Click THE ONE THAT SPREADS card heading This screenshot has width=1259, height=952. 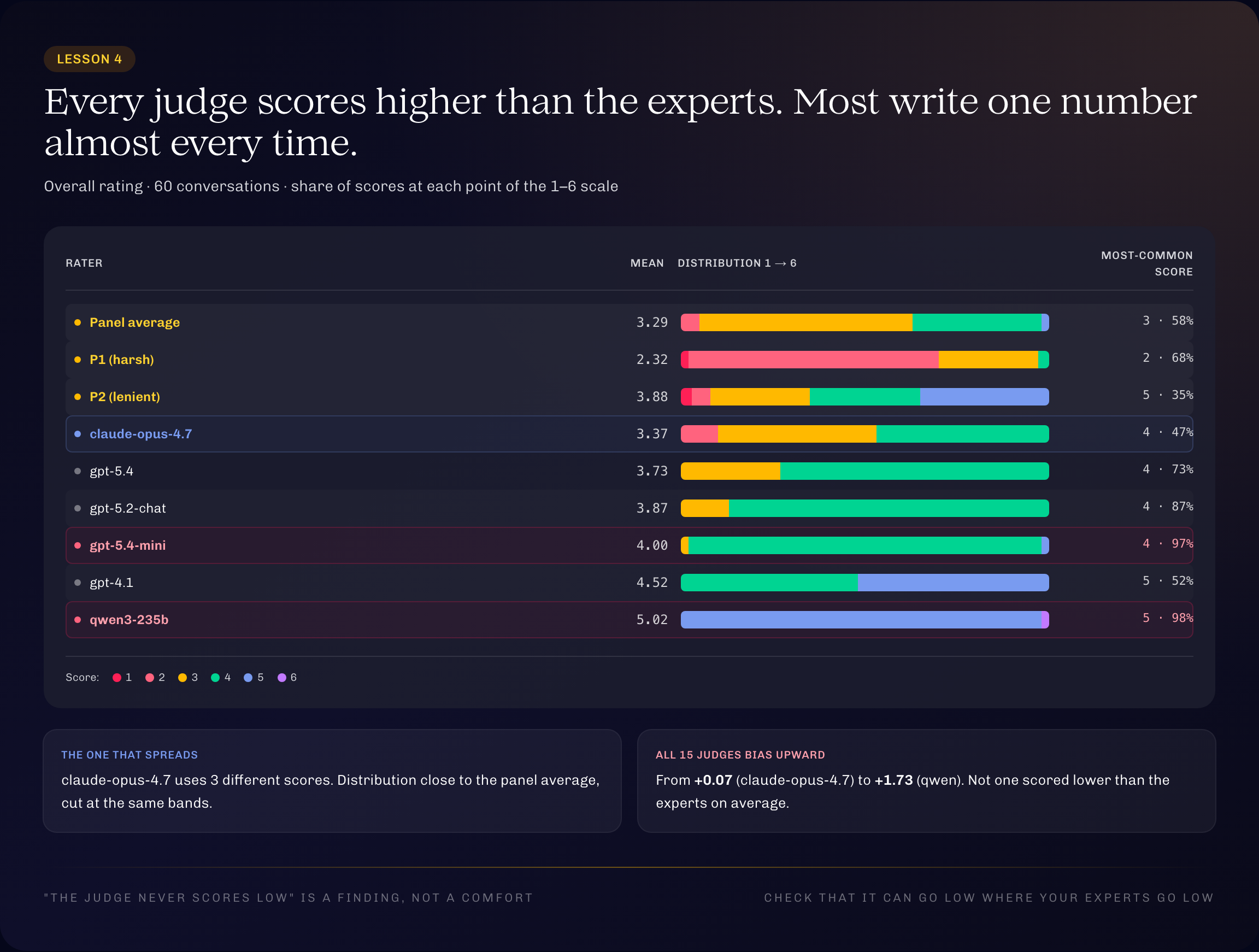pos(130,755)
